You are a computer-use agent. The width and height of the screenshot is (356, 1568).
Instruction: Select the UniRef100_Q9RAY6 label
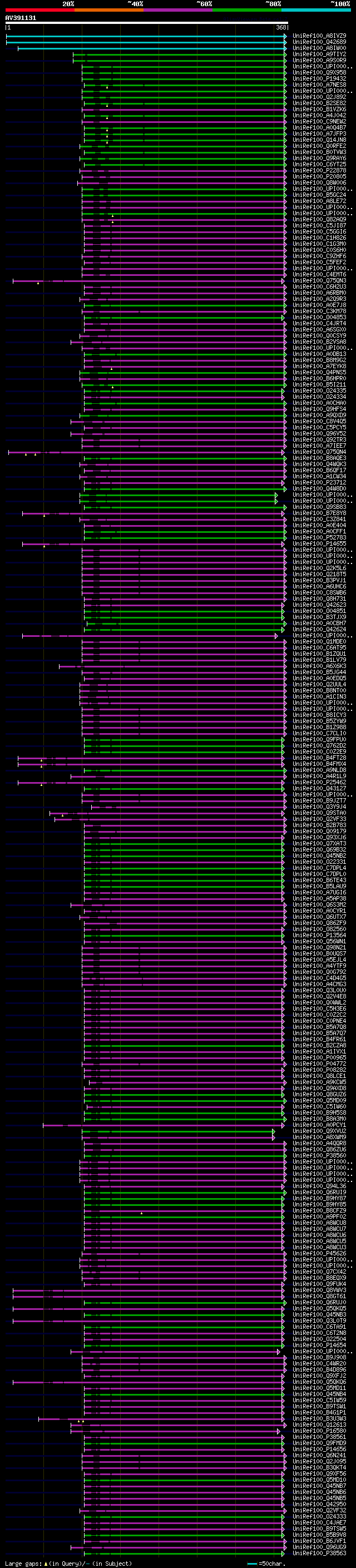(x=319, y=159)
